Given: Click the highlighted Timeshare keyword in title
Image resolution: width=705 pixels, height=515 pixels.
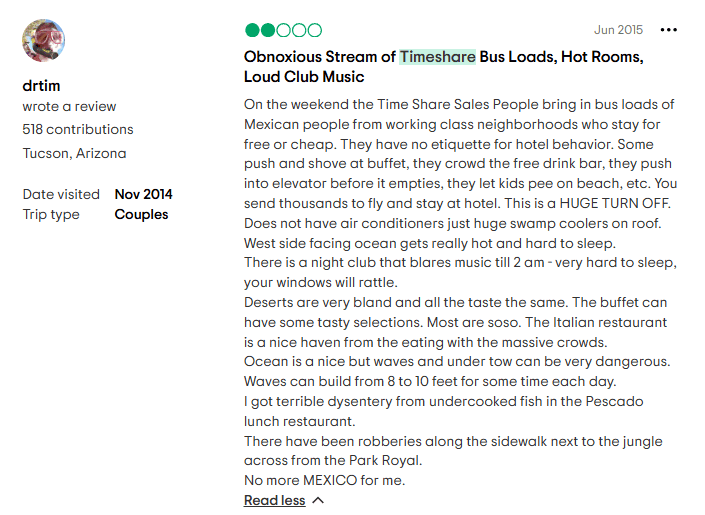Looking at the screenshot, I should point(437,57).
